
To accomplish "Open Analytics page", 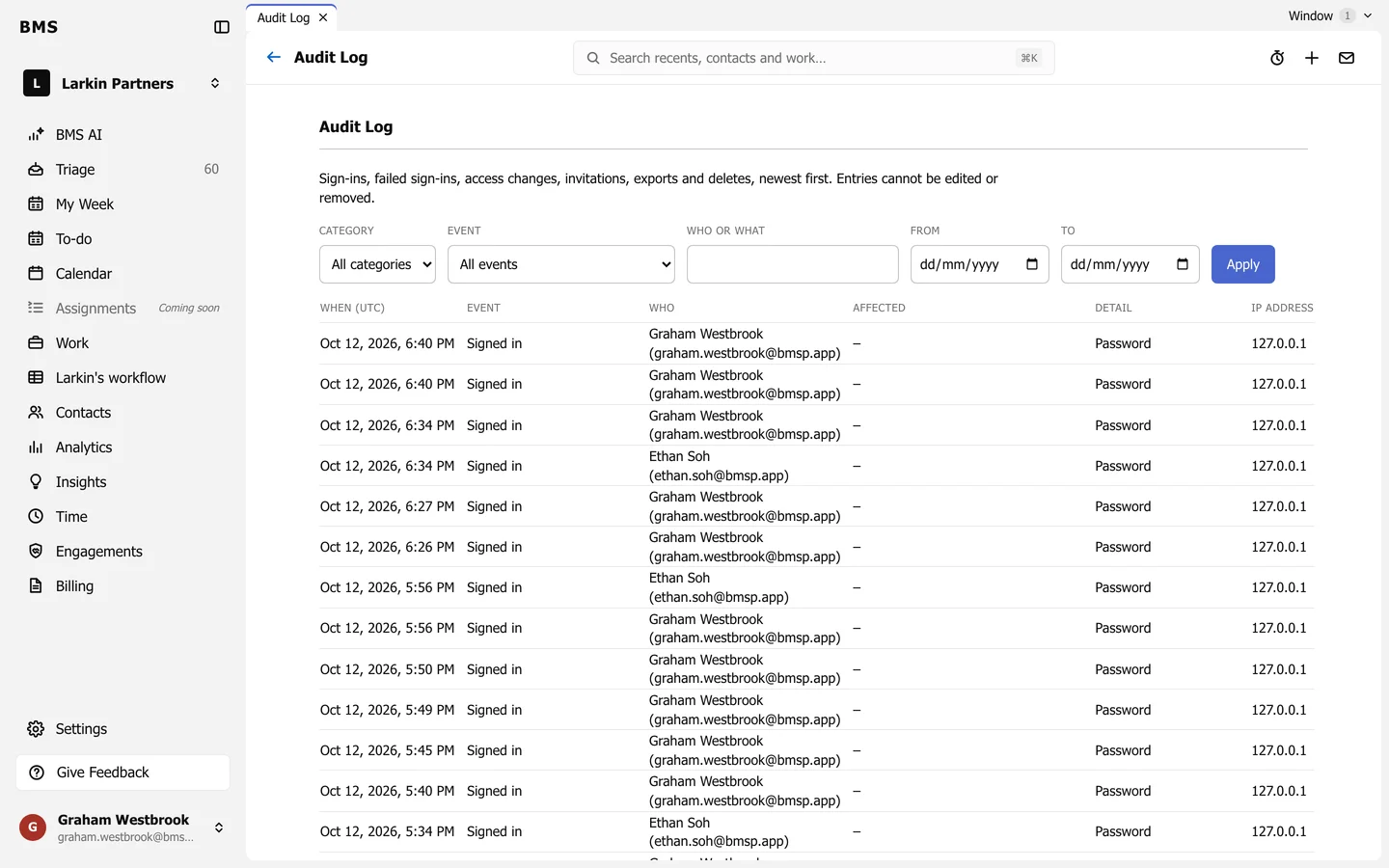I will (123, 448).
